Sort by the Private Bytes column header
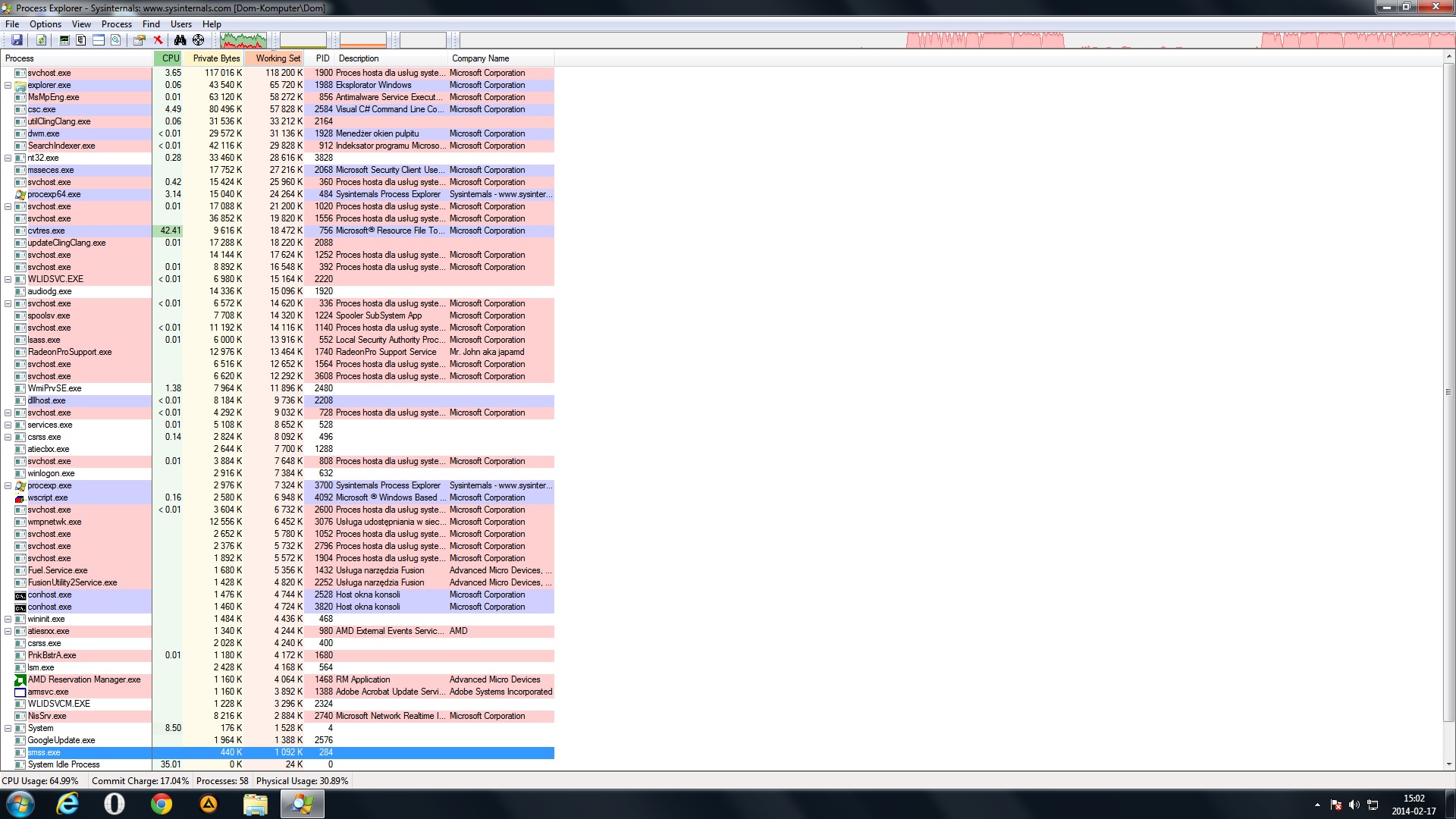Screen dimensions: 1456x819 pyautogui.click(x=213, y=58)
